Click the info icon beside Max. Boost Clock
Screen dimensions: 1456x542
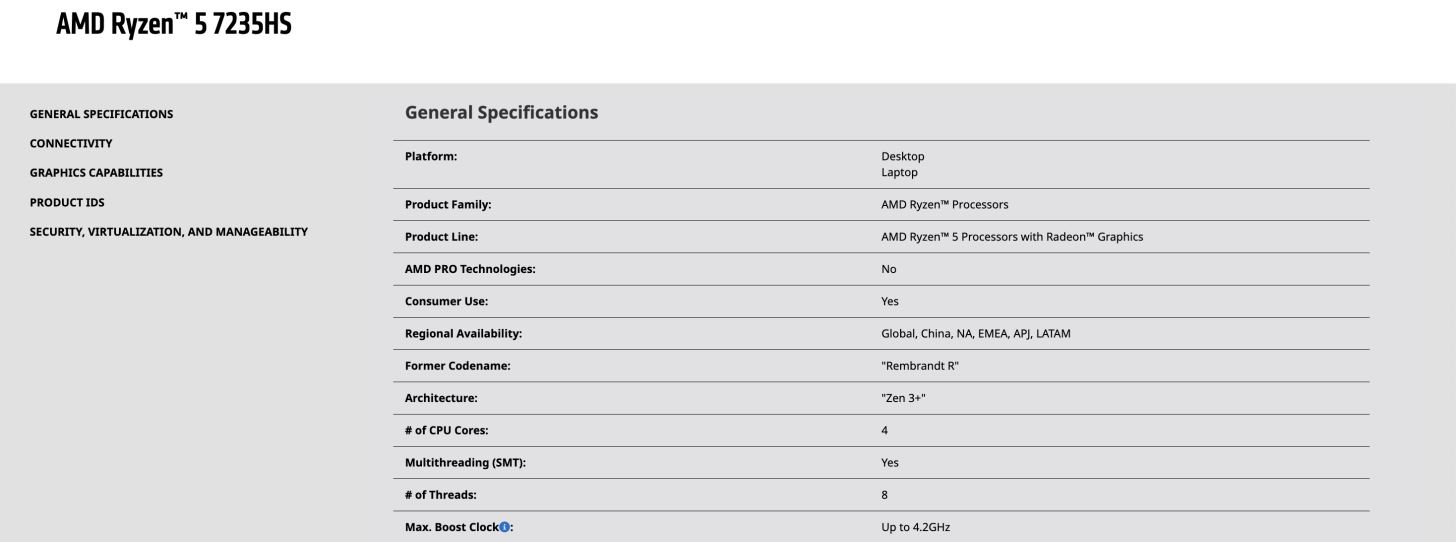click(505, 527)
